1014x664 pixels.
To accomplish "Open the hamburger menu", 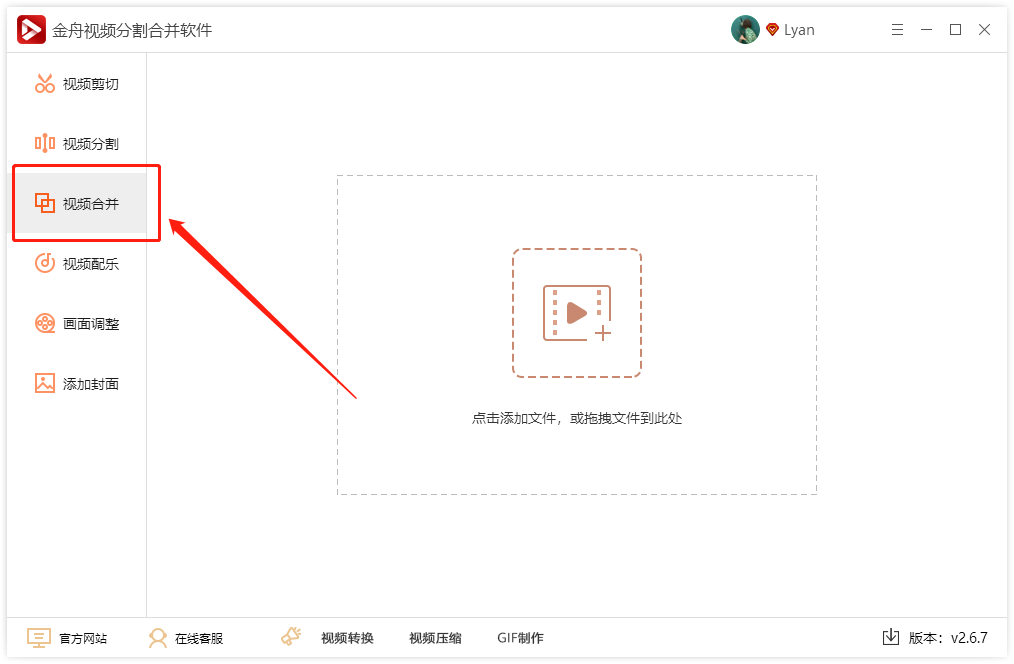I will pos(897,29).
